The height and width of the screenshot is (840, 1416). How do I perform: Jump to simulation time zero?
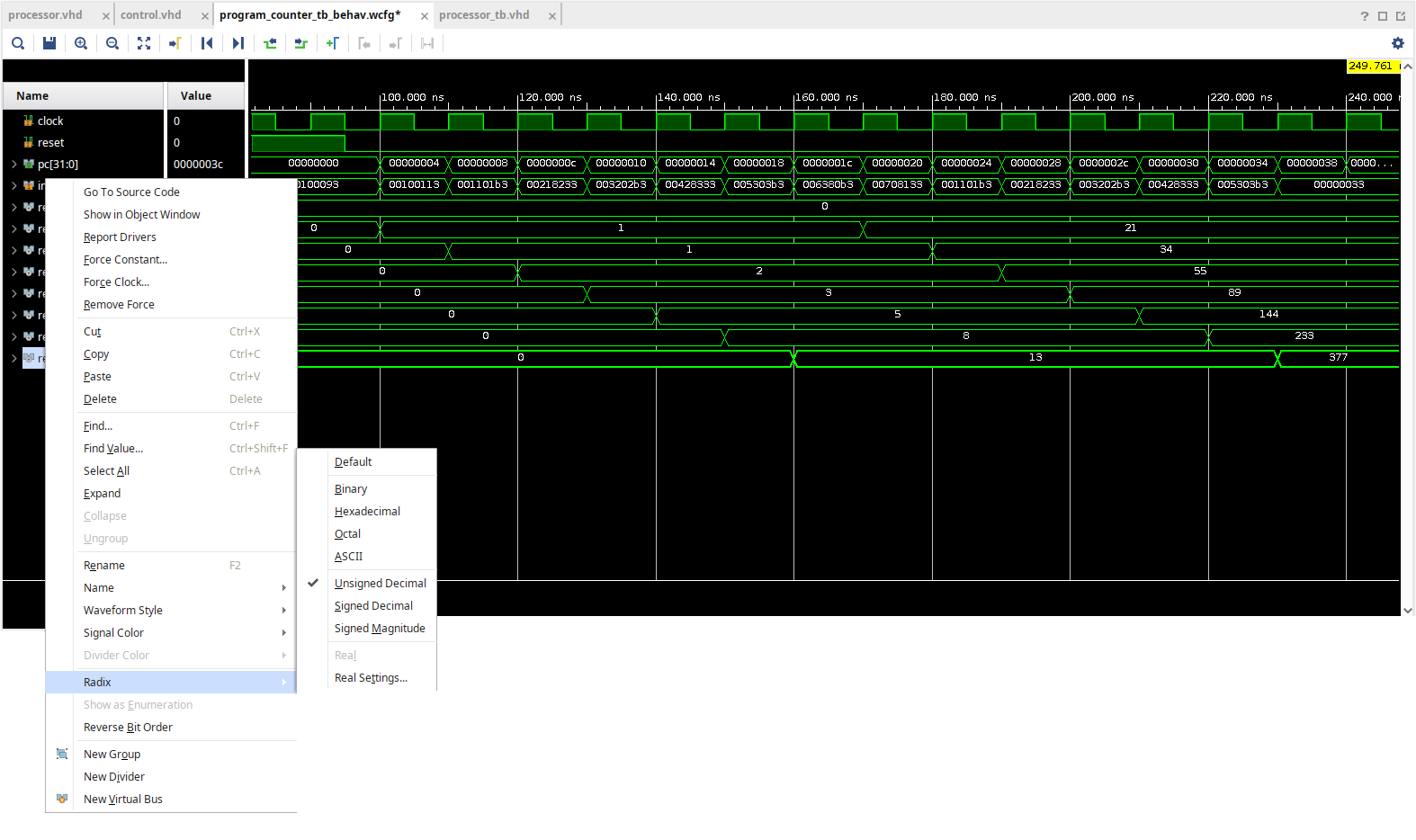click(x=207, y=43)
